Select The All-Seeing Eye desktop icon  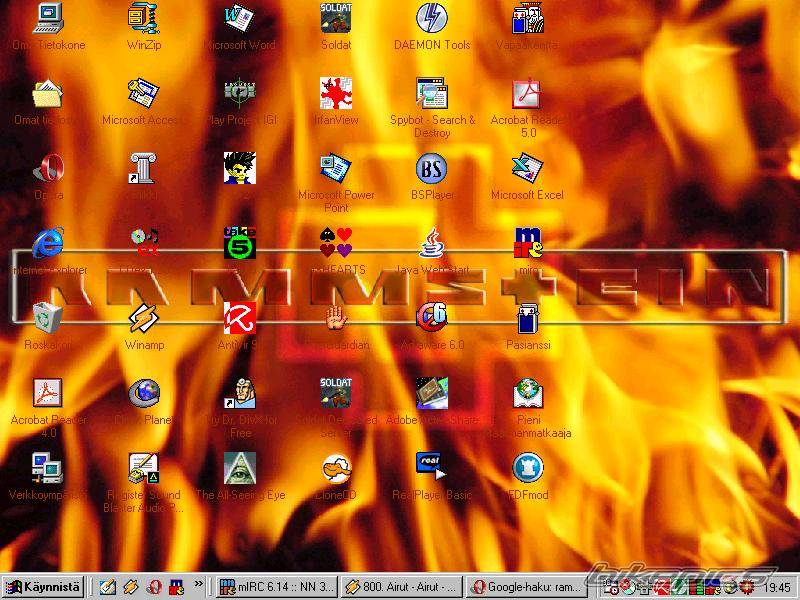tap(240, 468)
